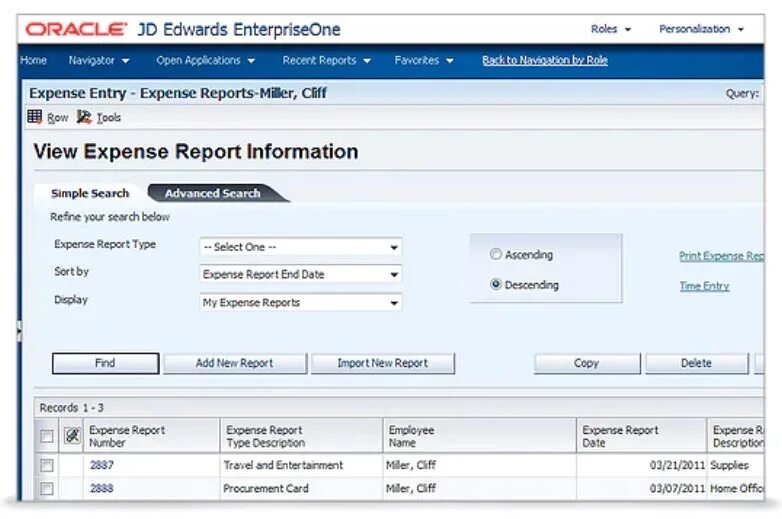Viewport: 782px width, 519px height.
Task: Click the Oracle logo
Action: (76, 29)
